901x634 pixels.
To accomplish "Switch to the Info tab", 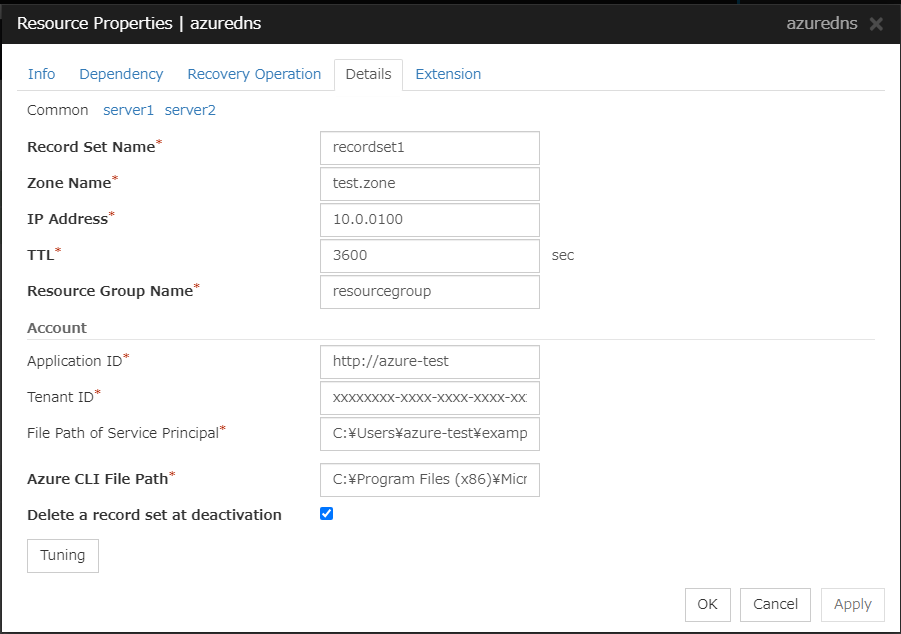I will pos(41,74).
